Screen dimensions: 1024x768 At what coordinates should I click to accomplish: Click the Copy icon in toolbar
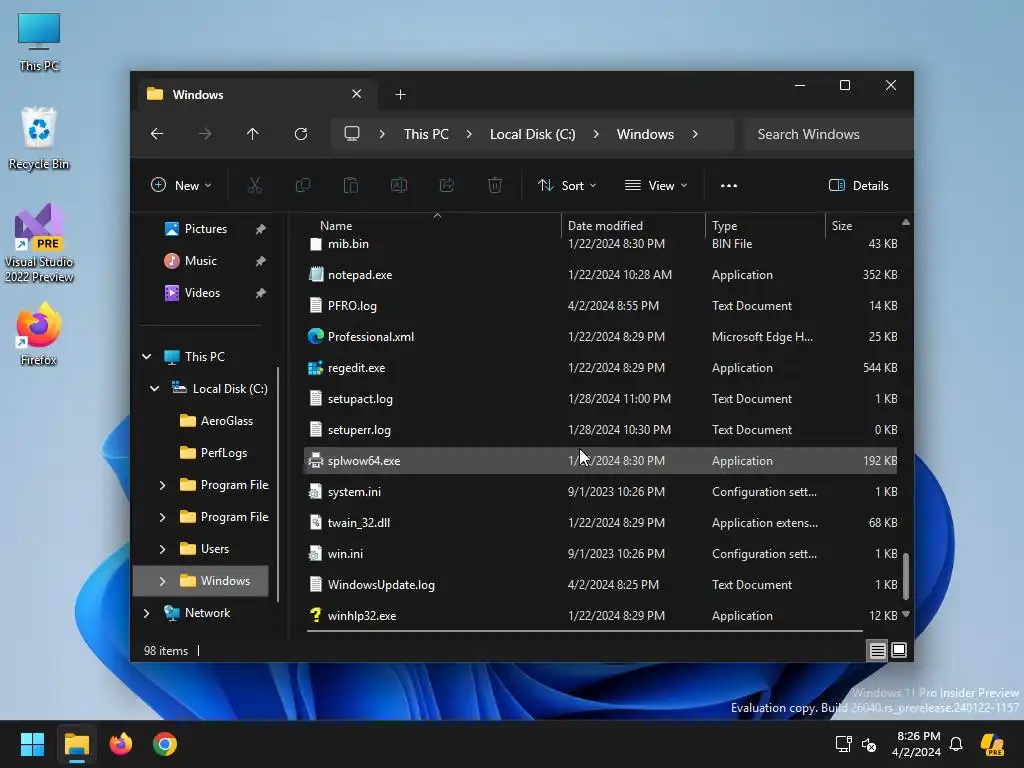(302, 185)
